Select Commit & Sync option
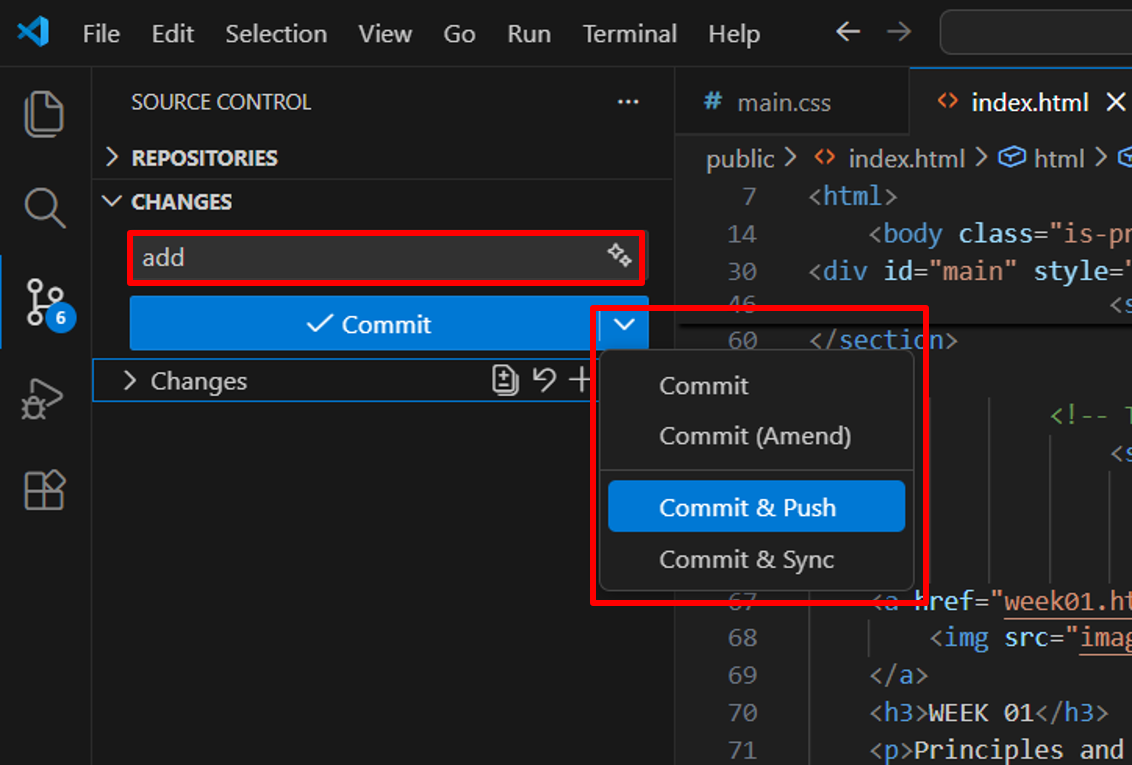1132x765 pixels. [x=746, y=560]
